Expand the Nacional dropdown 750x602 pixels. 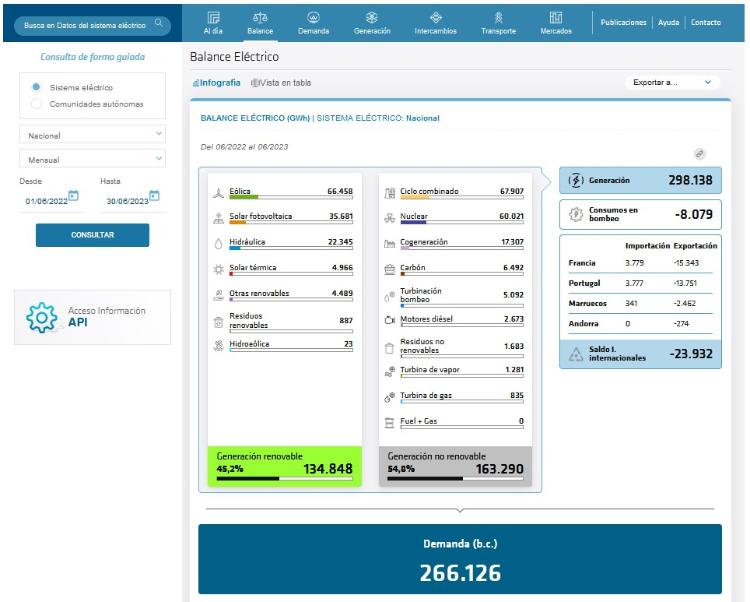pos(94,134)
